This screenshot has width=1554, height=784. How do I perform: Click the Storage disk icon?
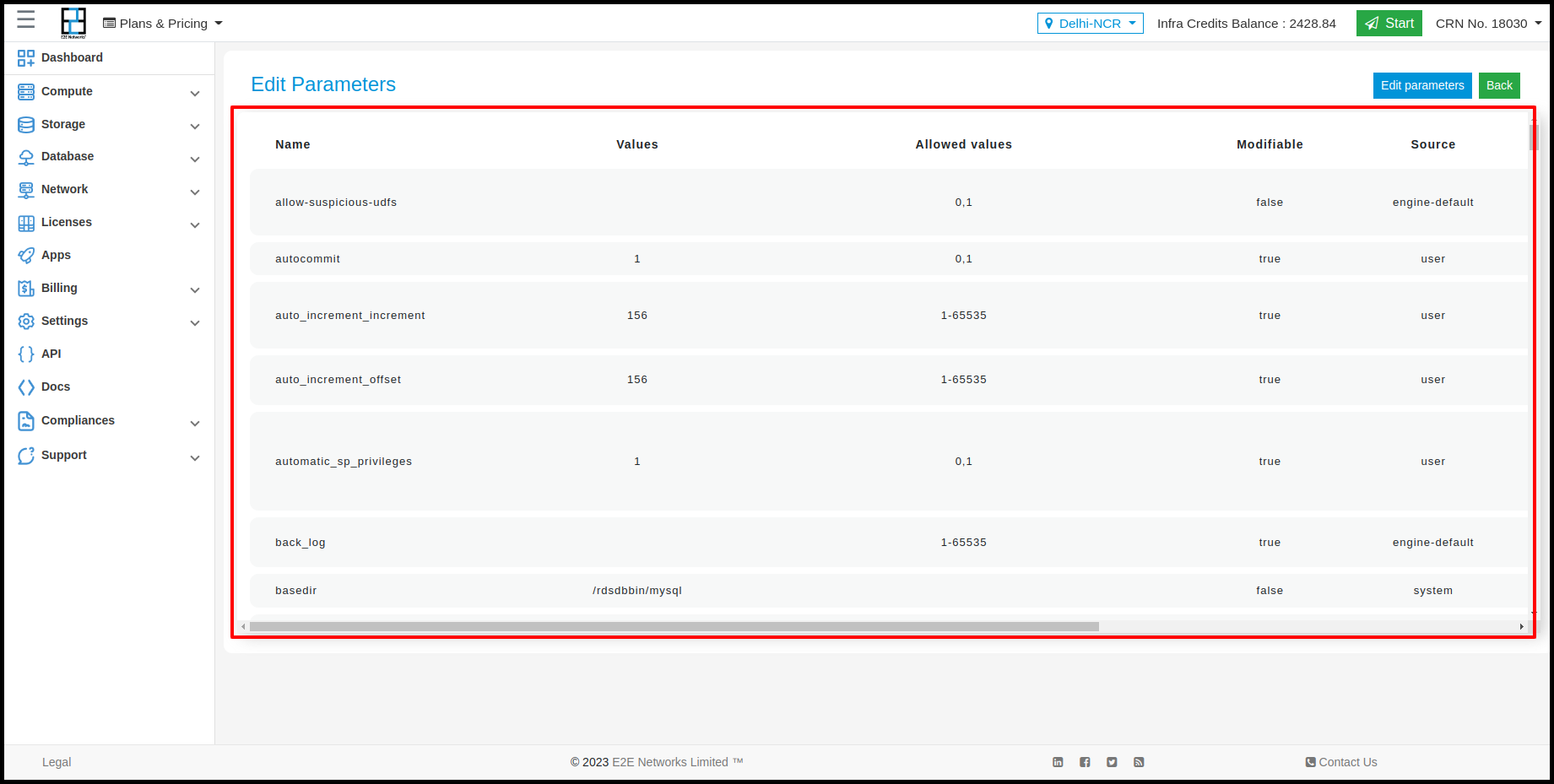[x=26, y=125]
